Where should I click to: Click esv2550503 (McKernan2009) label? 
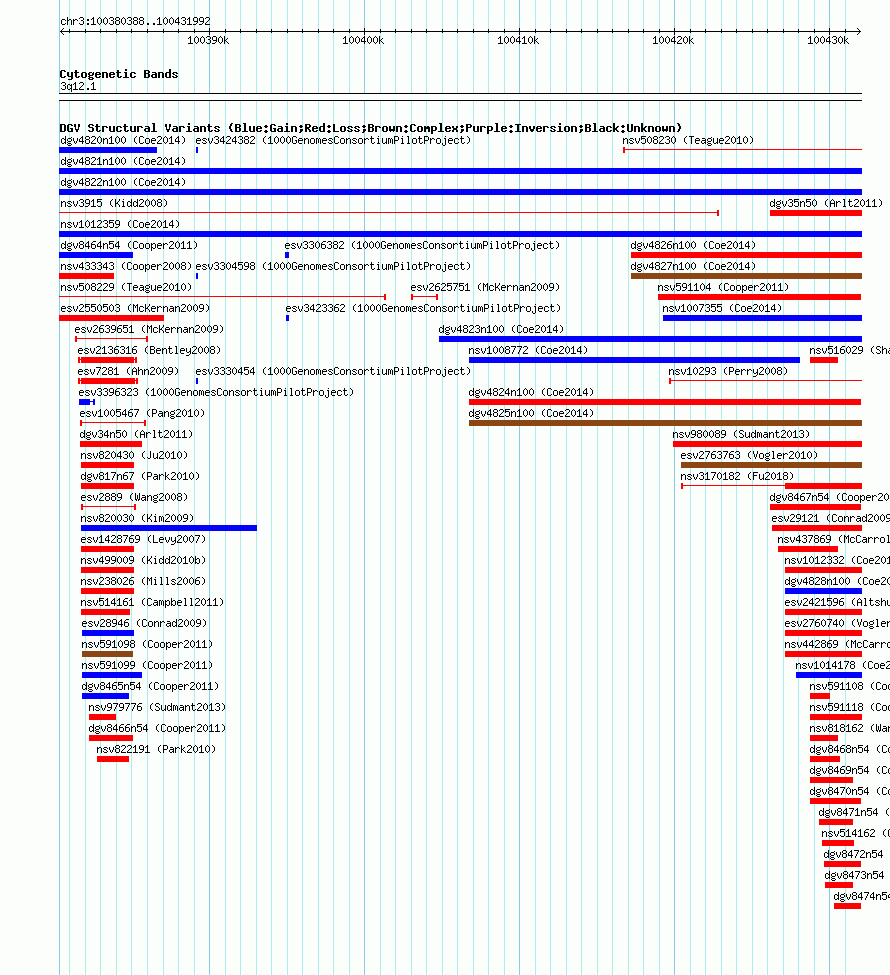(x=135, y=308)
